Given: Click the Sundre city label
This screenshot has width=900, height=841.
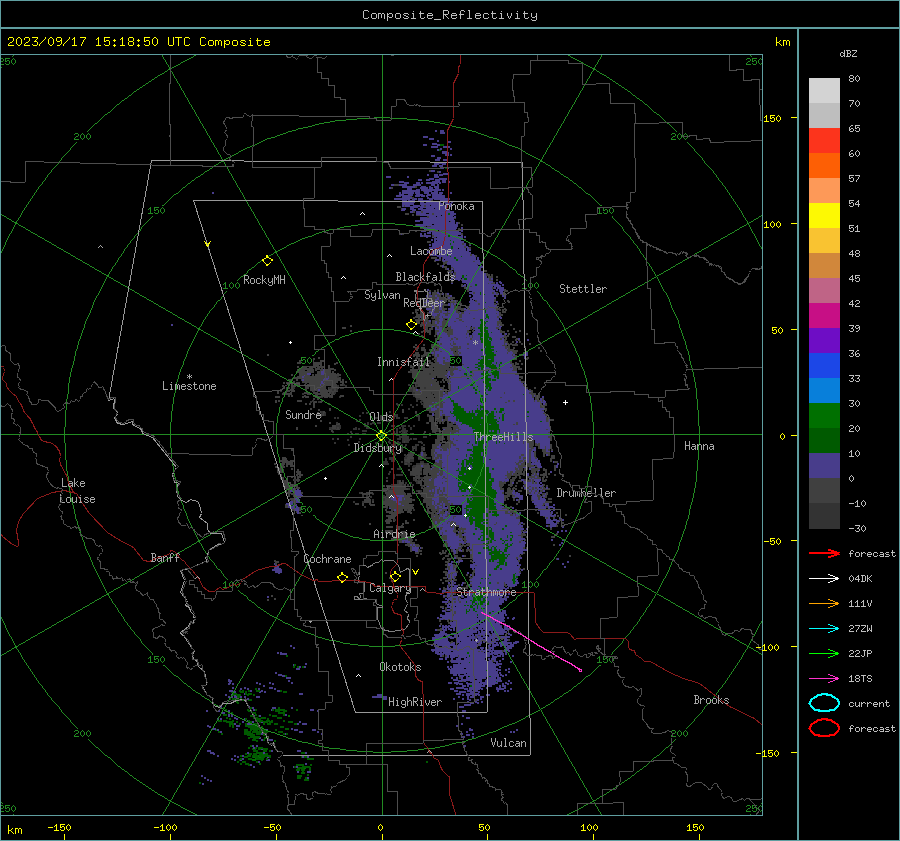Looking at the screenshot, I should click(x=303, y=414).
